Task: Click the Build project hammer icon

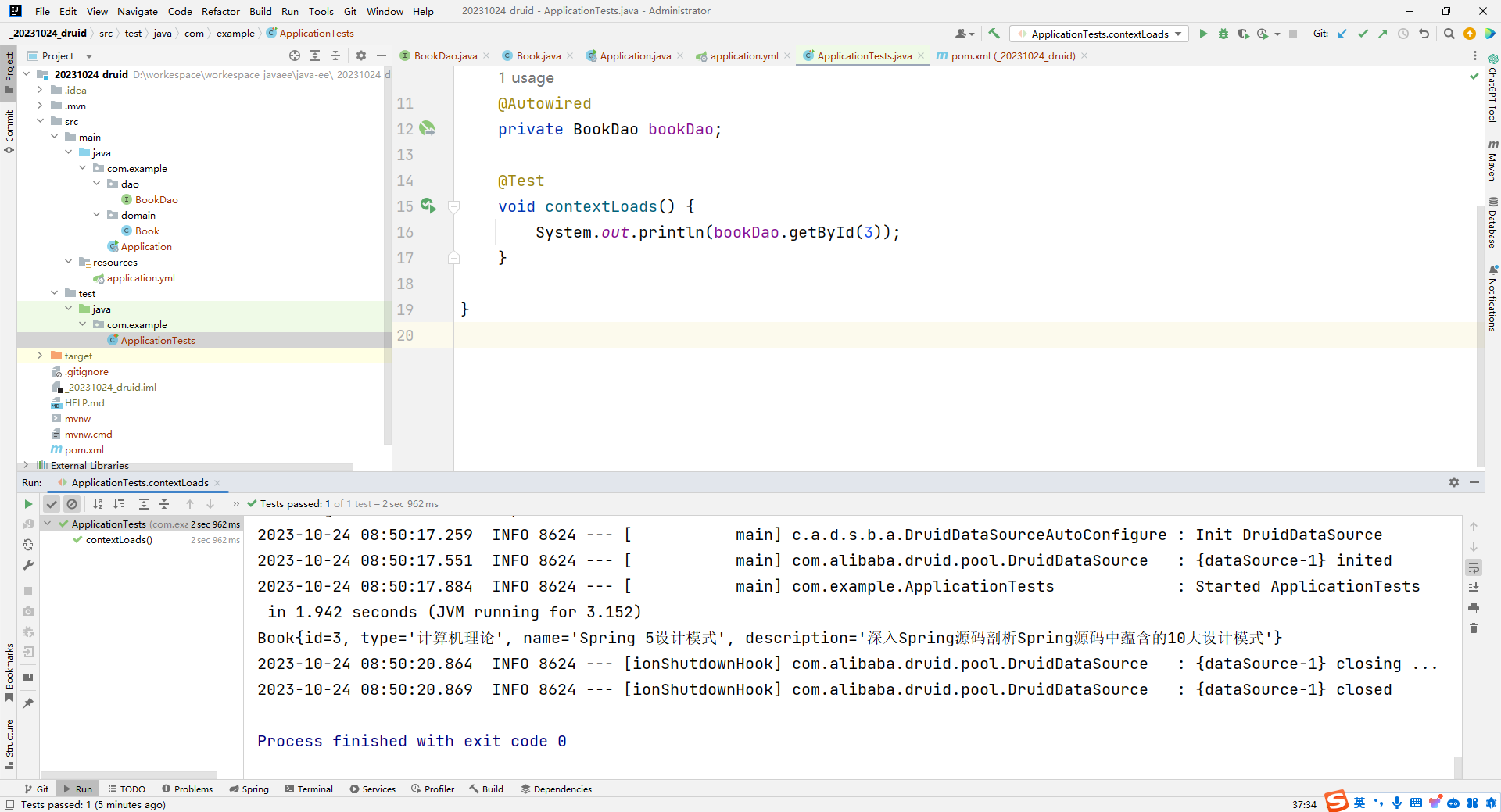Action: (x=994, y=34)
